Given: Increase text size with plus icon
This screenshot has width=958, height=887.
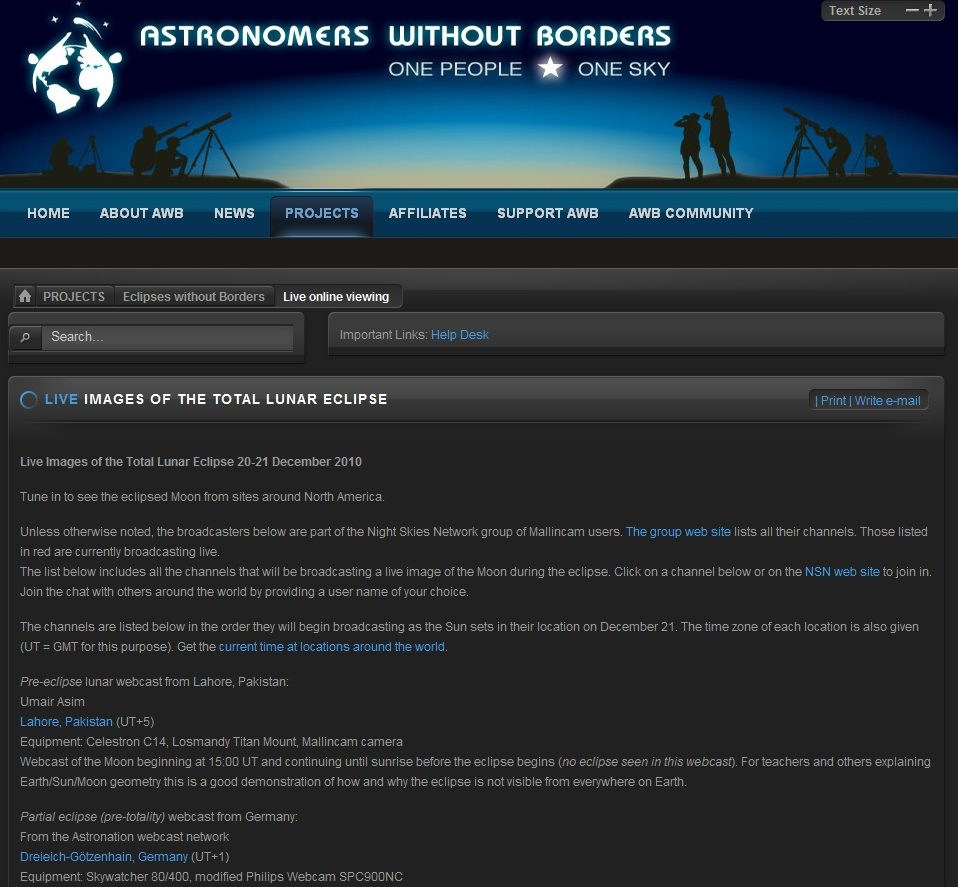Looking at the screenshot, I should (930, 10).
